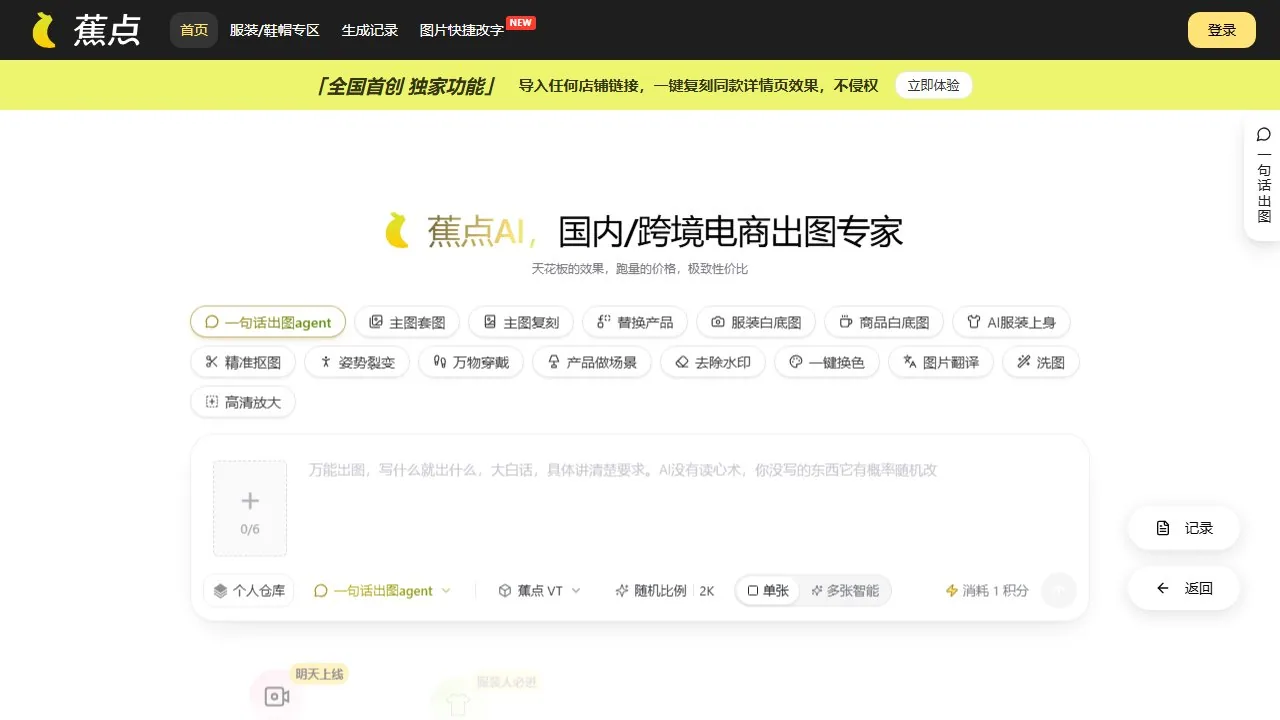The image size is (1280, 720).
Task: Click the floating 返回 button
Action: pyautogui.click(x=1184, y=588)
